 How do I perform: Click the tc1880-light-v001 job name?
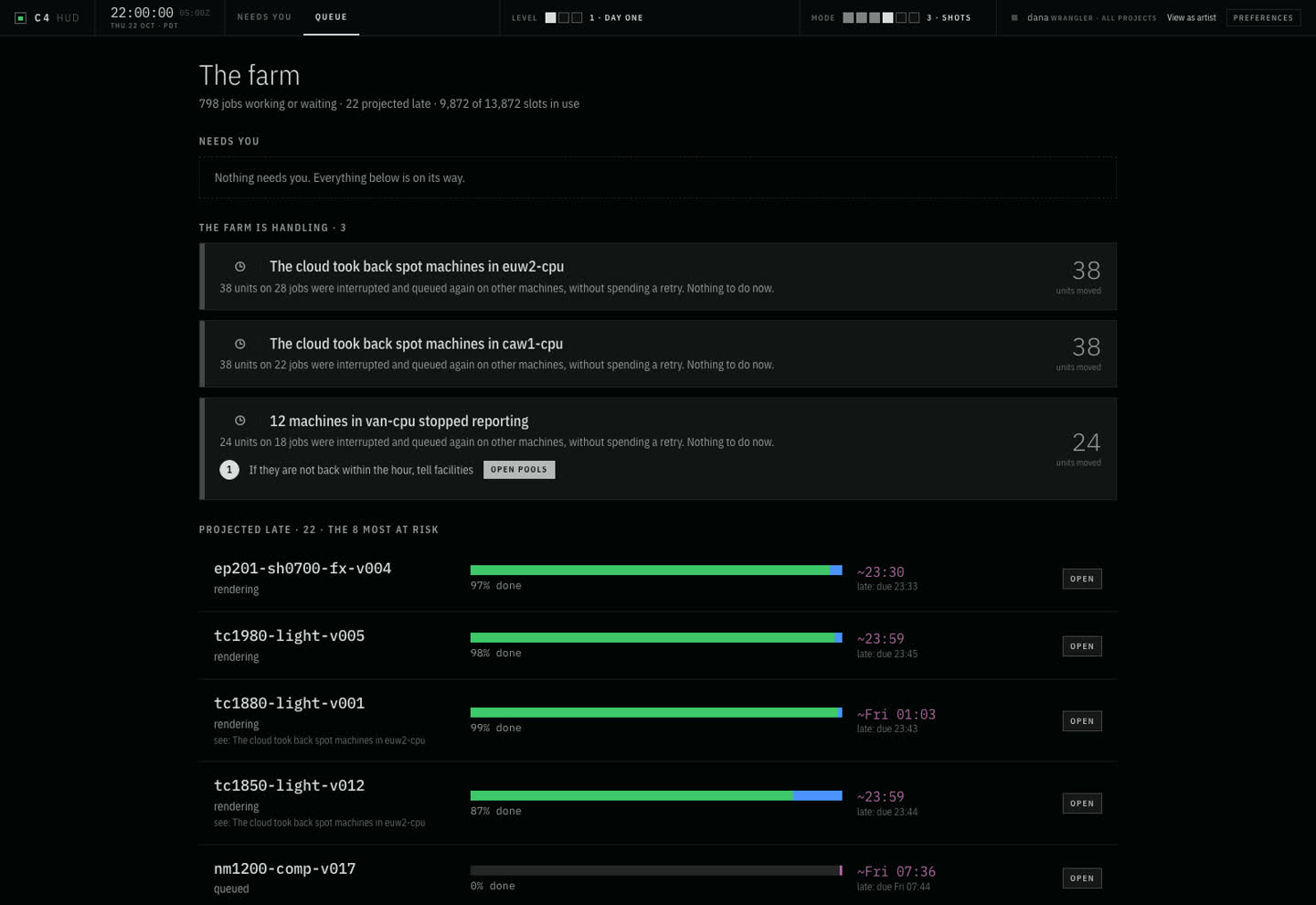tap(289, 703)
